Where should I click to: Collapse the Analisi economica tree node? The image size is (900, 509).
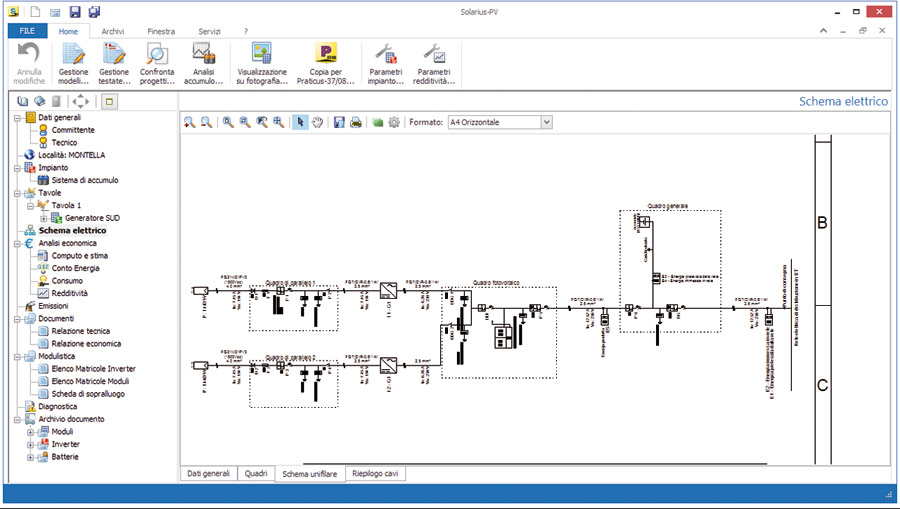tap(17, 243)
